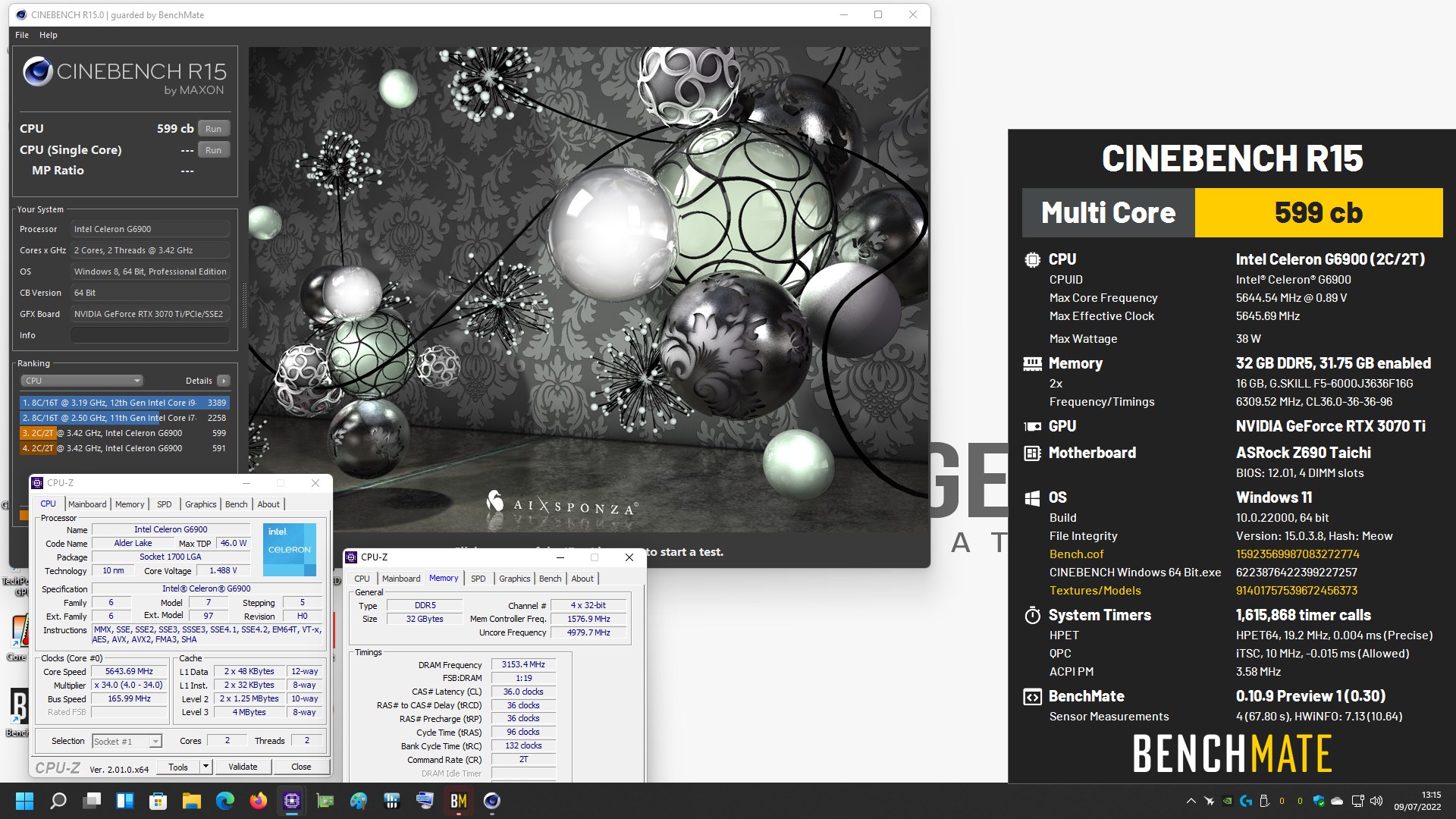Click the Windows Start icon on the taskbar
This screenshot has width=1456, height=819.
24,801
